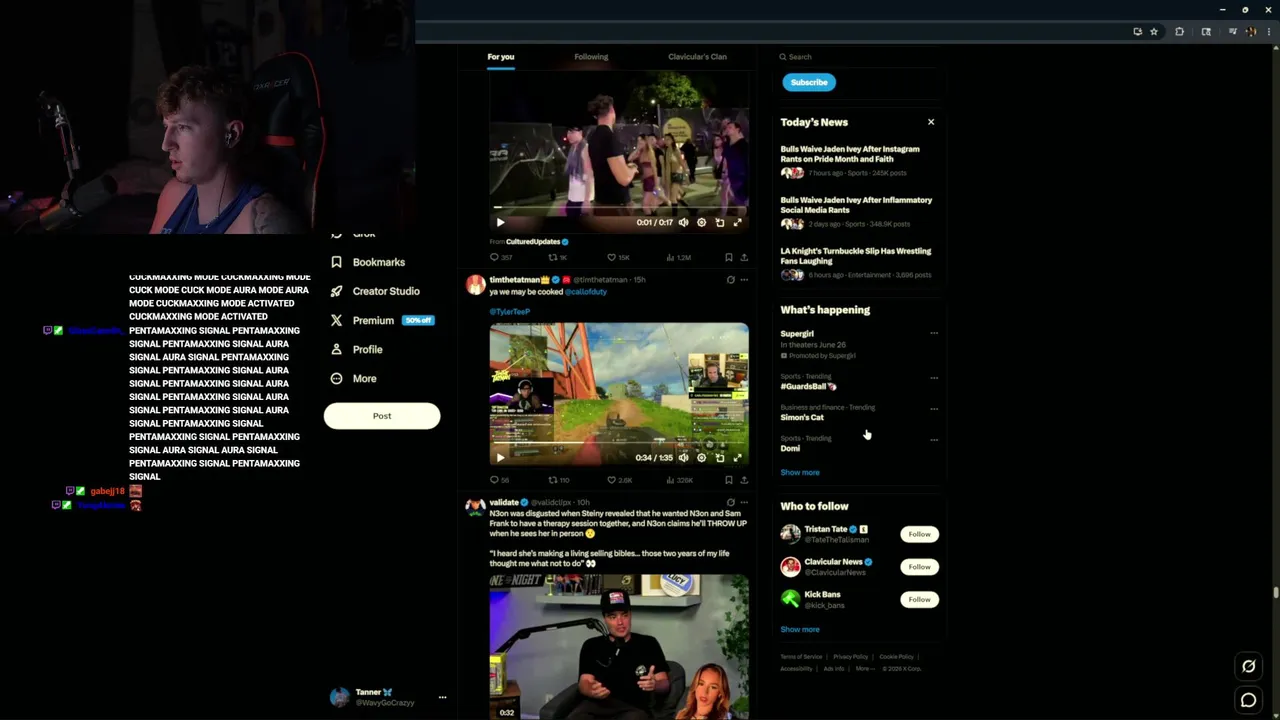Viewport: 1280px width, 720px height.
Task: Open Premium in the sidebar
Action: click(382, 320)
